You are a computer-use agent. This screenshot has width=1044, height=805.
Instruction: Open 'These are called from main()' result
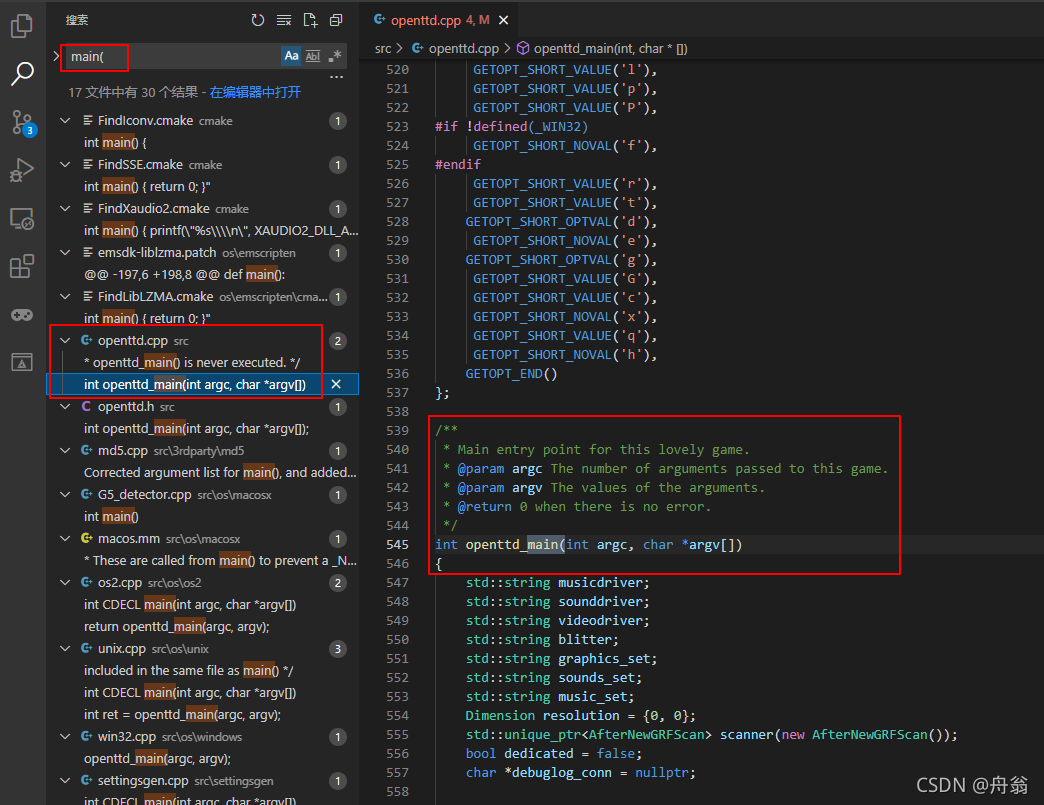pyautogui.click(x=220, y=561)
